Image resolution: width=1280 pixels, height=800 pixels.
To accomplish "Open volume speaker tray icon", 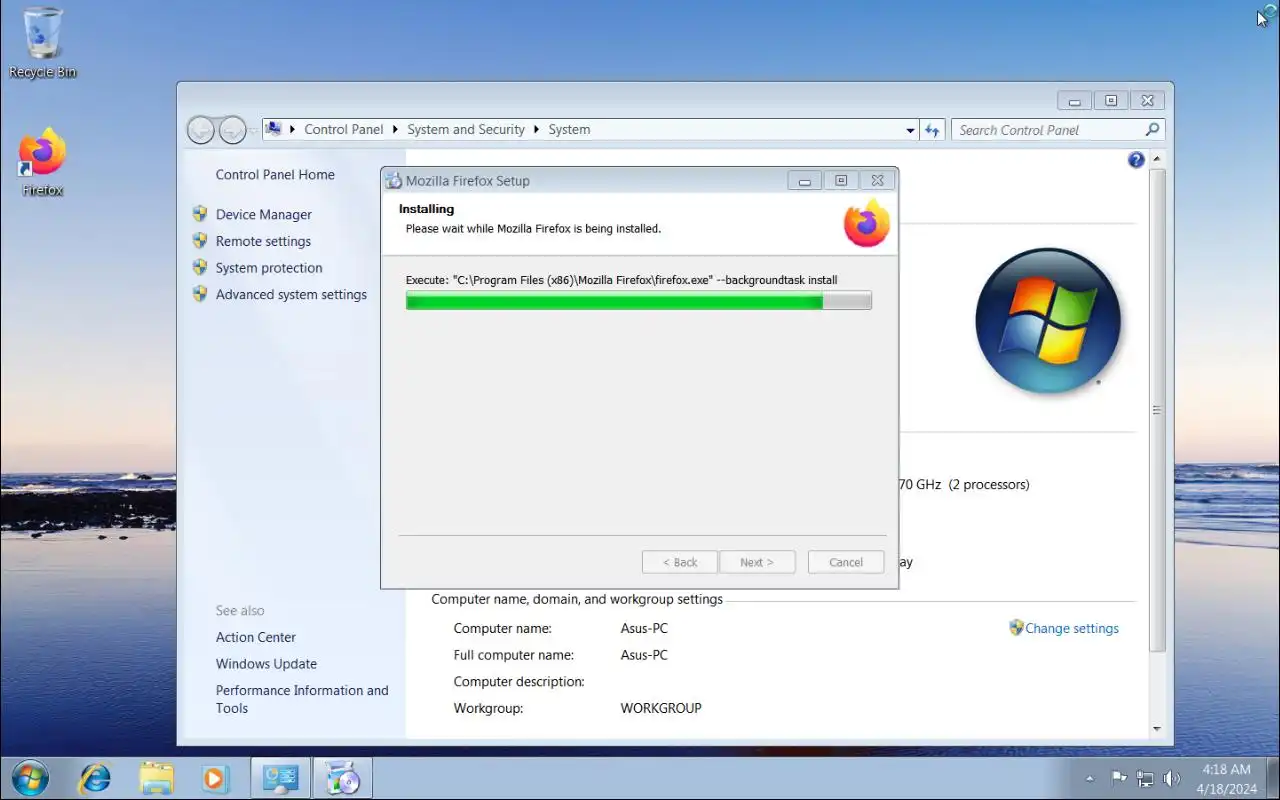I will coord(1172,778).
